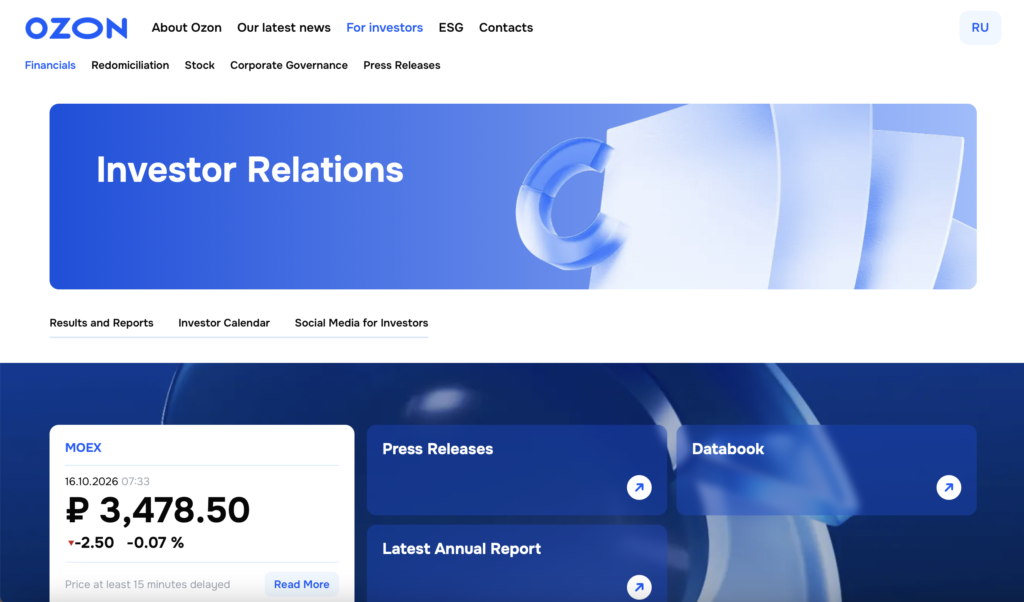Click the date 16.10.2026 on the stock card
The image size is (1024, 602).
91,481
